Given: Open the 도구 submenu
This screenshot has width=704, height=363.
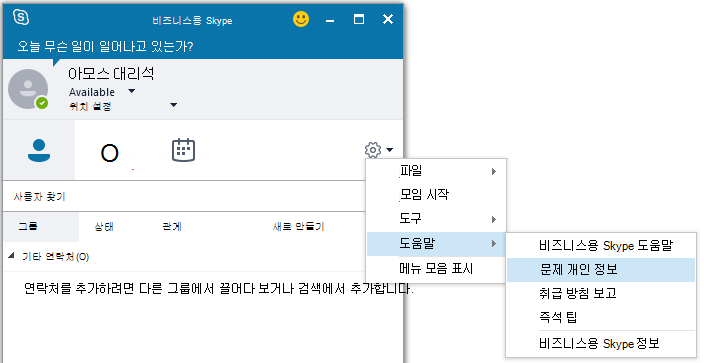Looking at the screenshot, I should [436, 219].
